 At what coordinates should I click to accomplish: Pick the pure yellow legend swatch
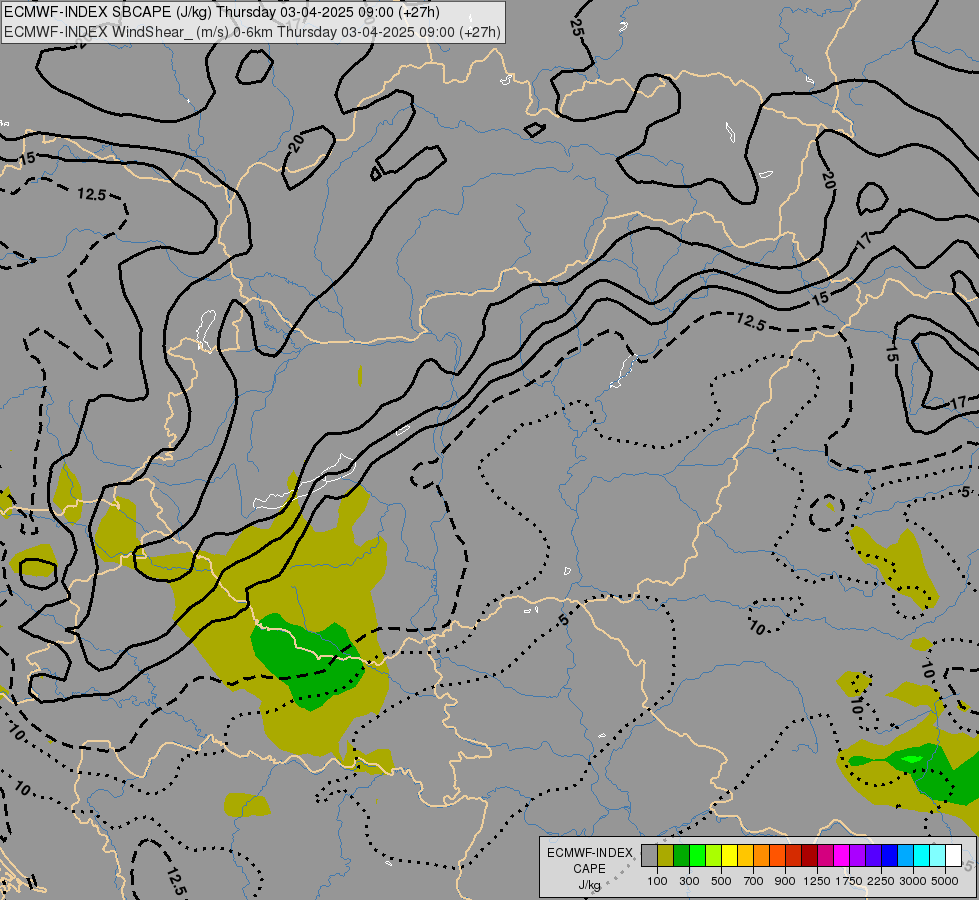729,855
